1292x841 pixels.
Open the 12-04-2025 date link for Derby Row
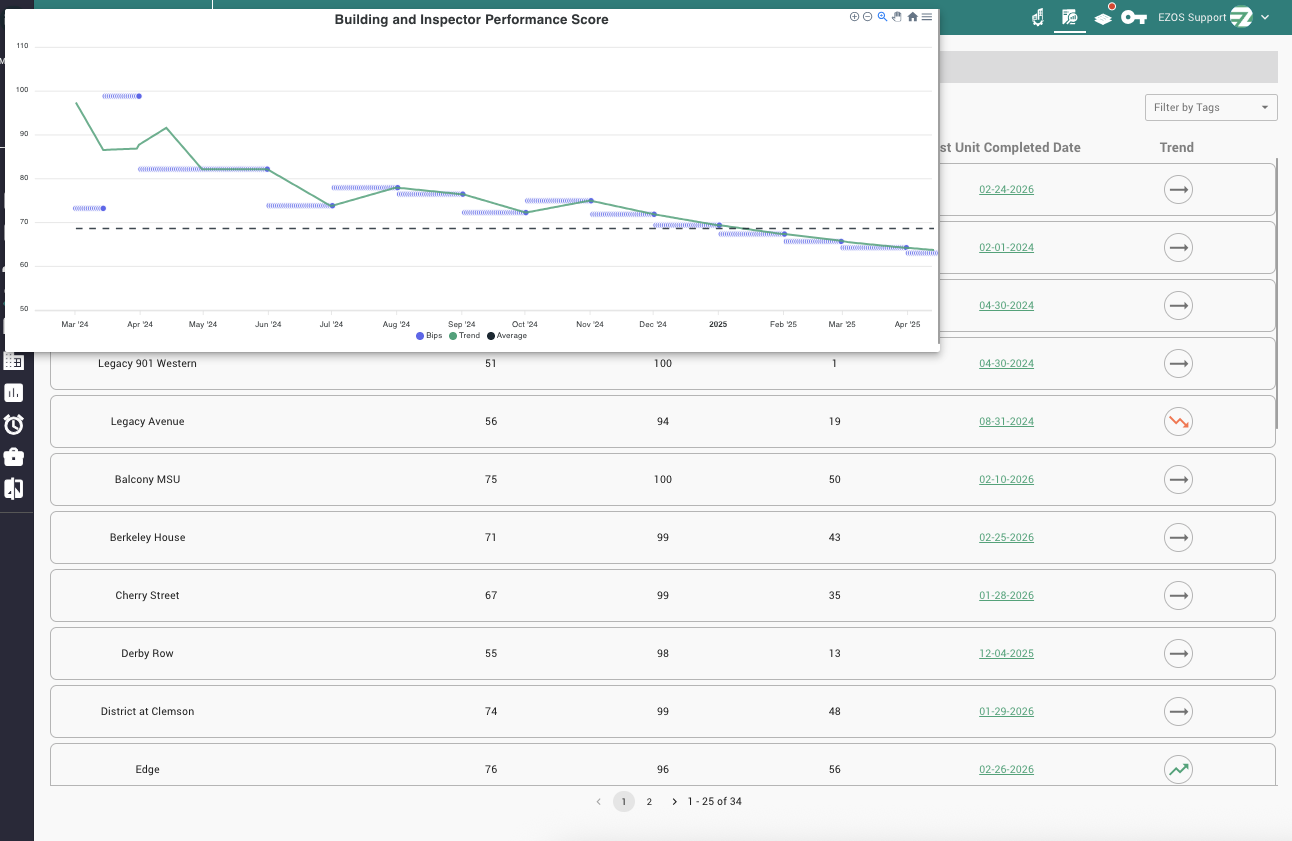pyautogui.click(x=1007, y=654)
